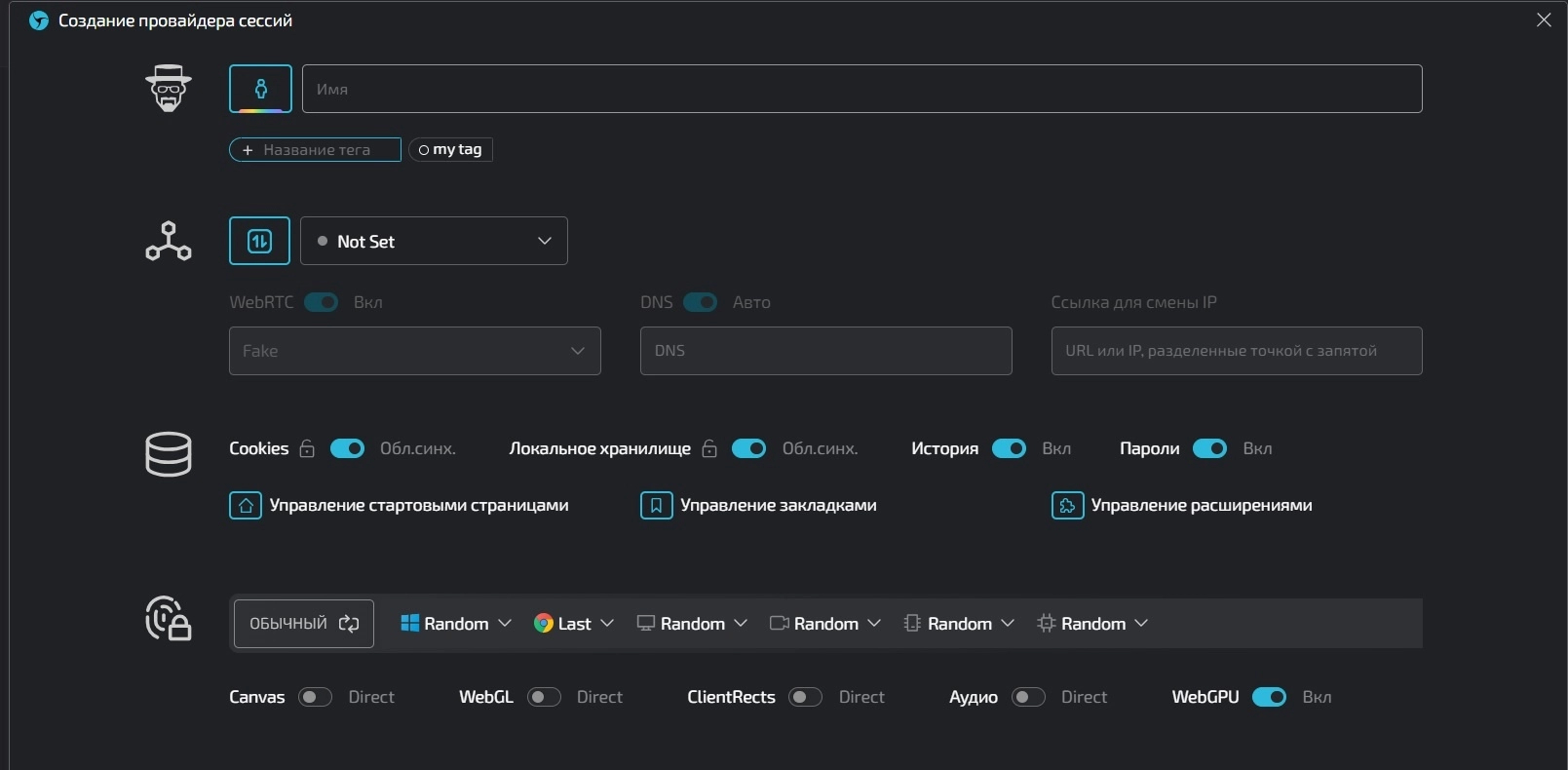The width and height of the screenshot is (1568, 770).
Task: Click the hat-and-glasses profile icon
Action: point(169,89)
